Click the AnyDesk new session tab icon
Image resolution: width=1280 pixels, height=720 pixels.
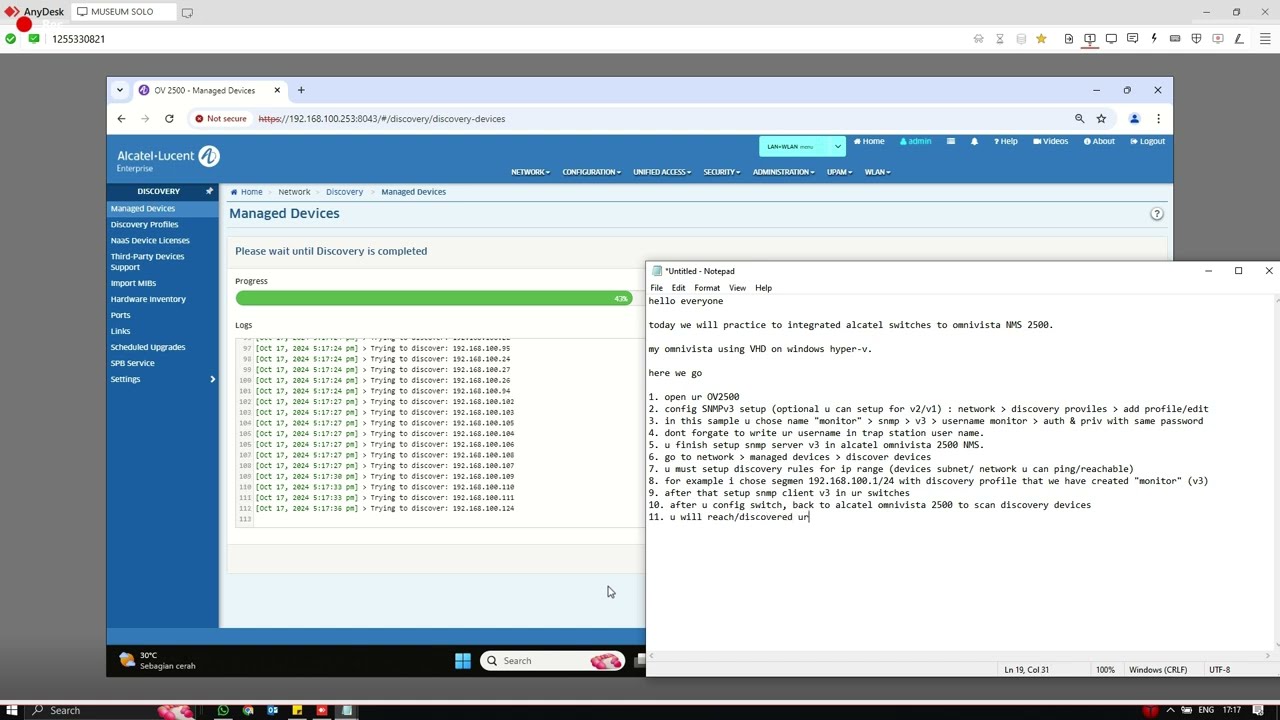(187, 12)
